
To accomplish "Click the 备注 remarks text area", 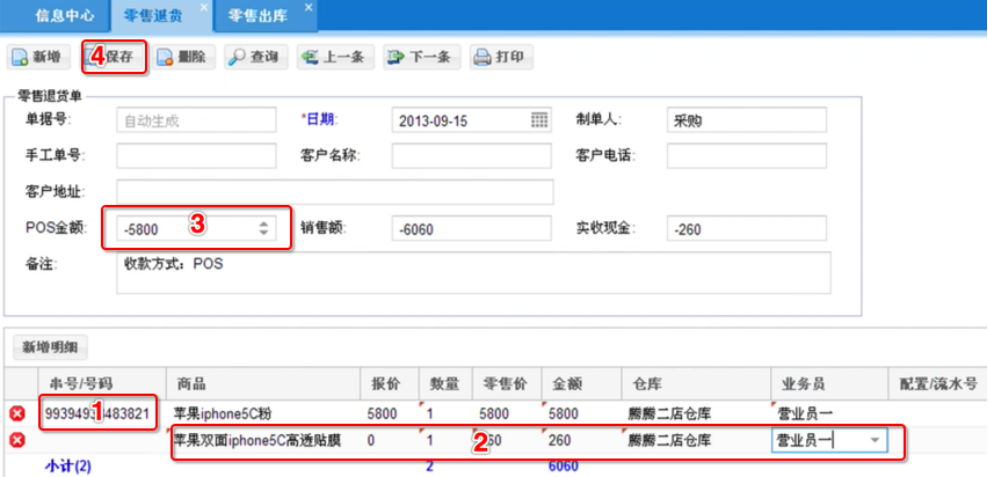I will [x=473, y=273].
